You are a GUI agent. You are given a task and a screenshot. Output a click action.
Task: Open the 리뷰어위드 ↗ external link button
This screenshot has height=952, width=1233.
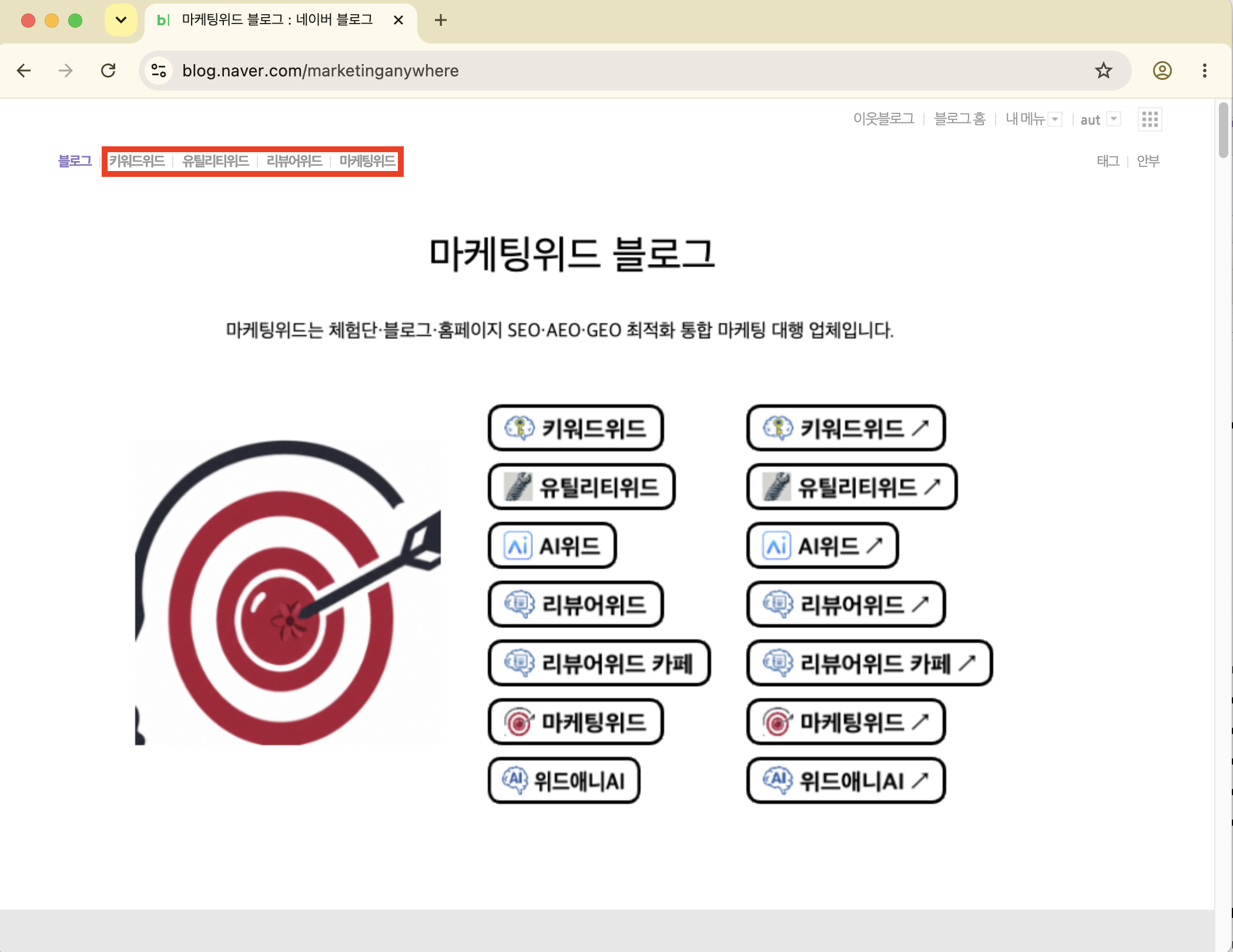point(846,604)
